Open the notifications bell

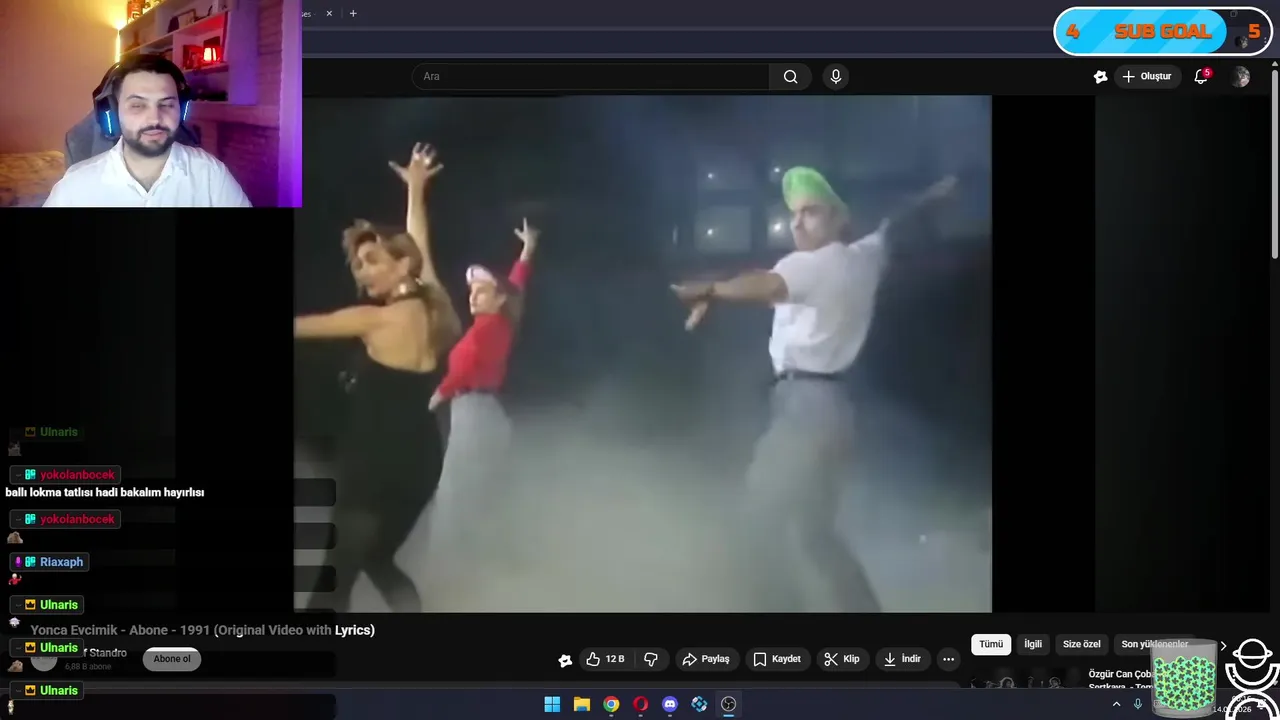point(1202,76)
